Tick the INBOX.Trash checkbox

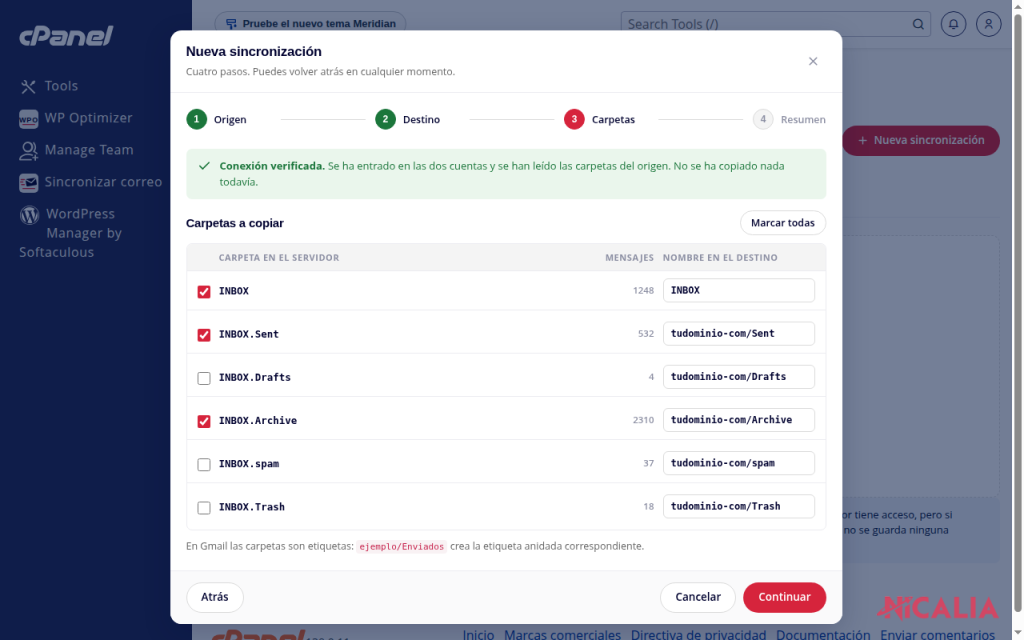[x=204, y=507]
